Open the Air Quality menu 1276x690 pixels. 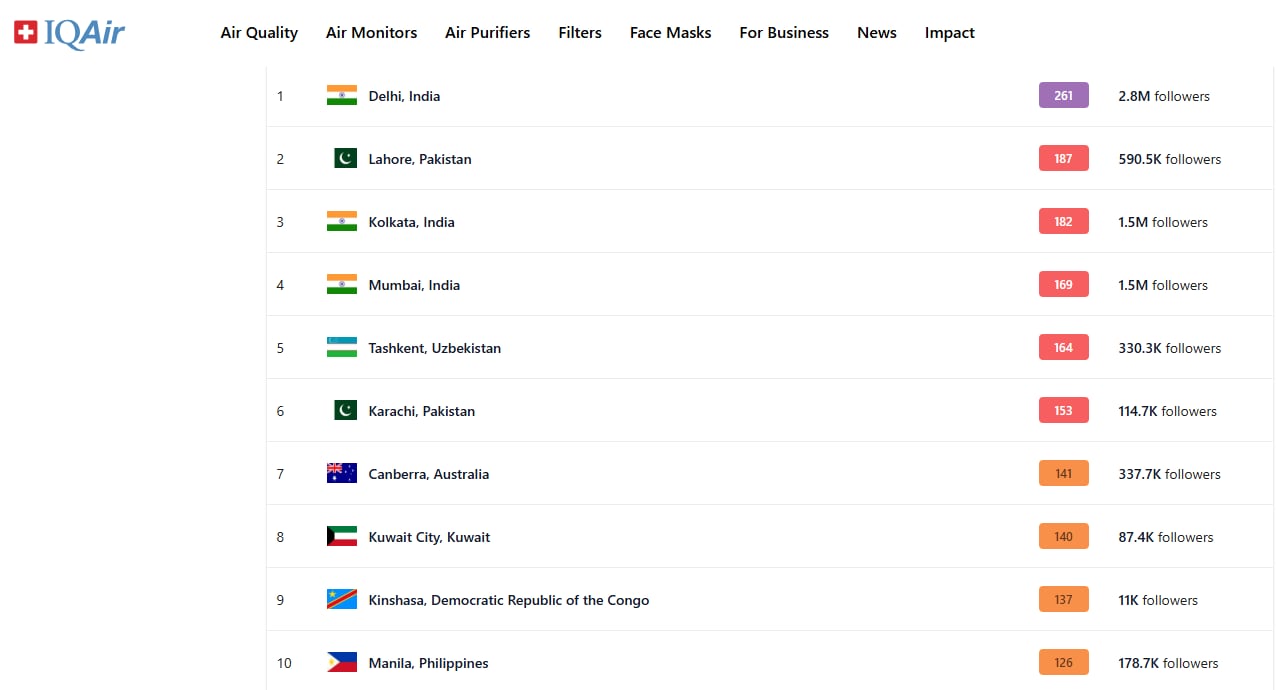(259, 33)
